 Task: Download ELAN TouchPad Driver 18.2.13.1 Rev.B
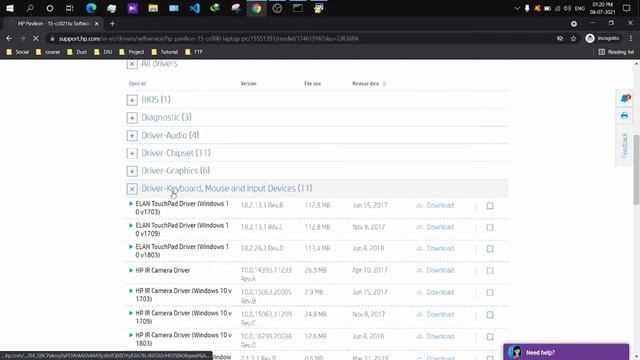click(x=435, y=205)
